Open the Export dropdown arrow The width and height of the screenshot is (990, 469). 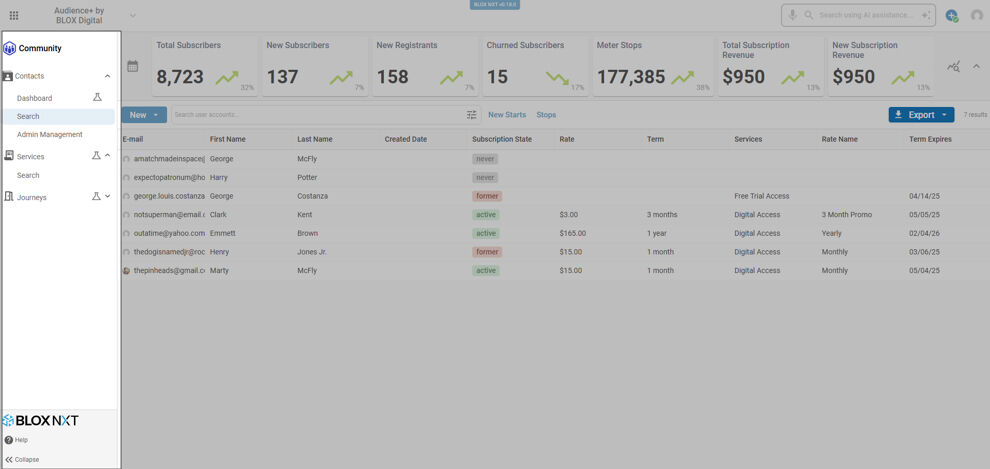944,115
